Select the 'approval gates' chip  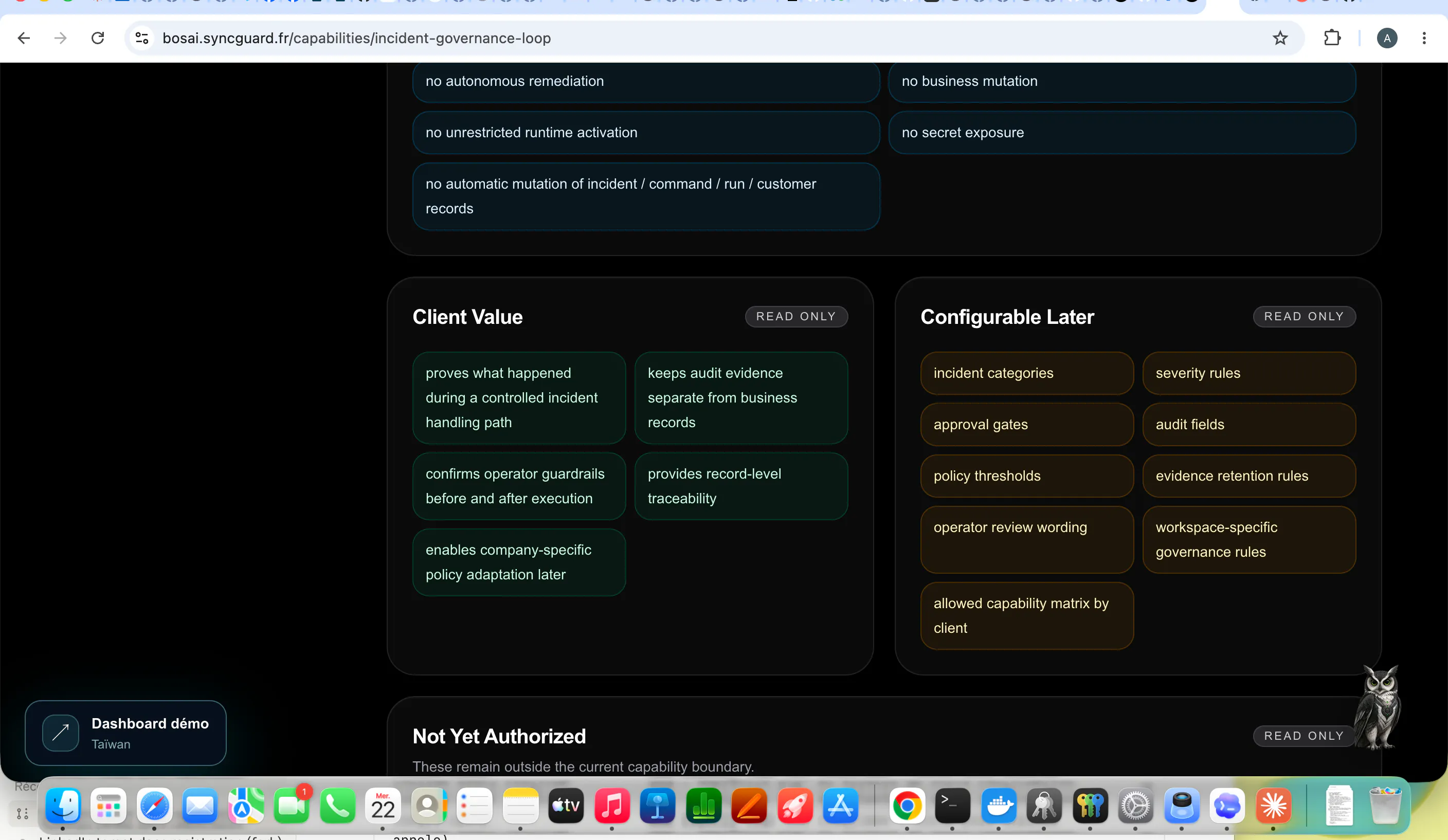coord(1027,425)
